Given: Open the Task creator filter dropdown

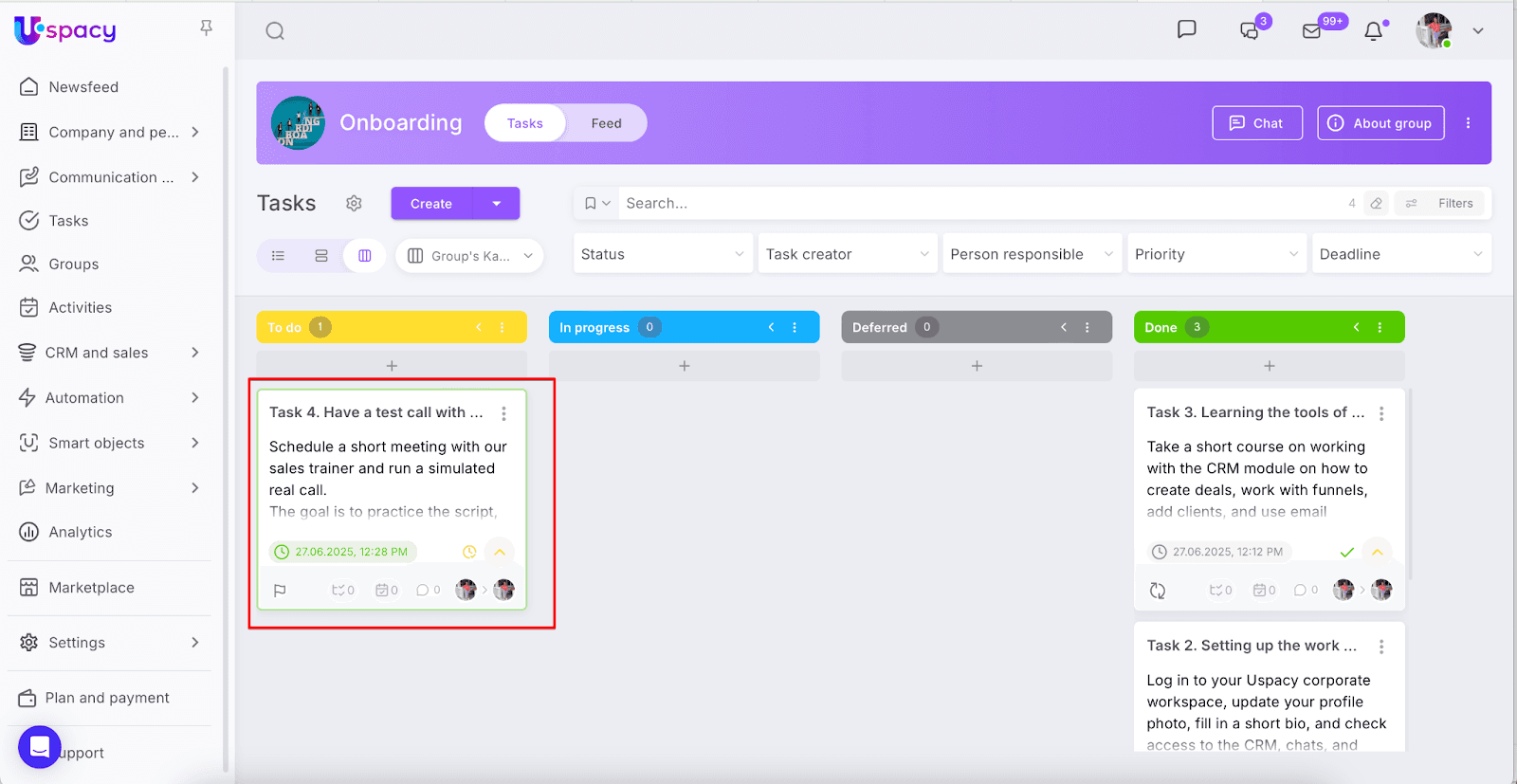Looking at the screenshot, I should click(848, 254).
